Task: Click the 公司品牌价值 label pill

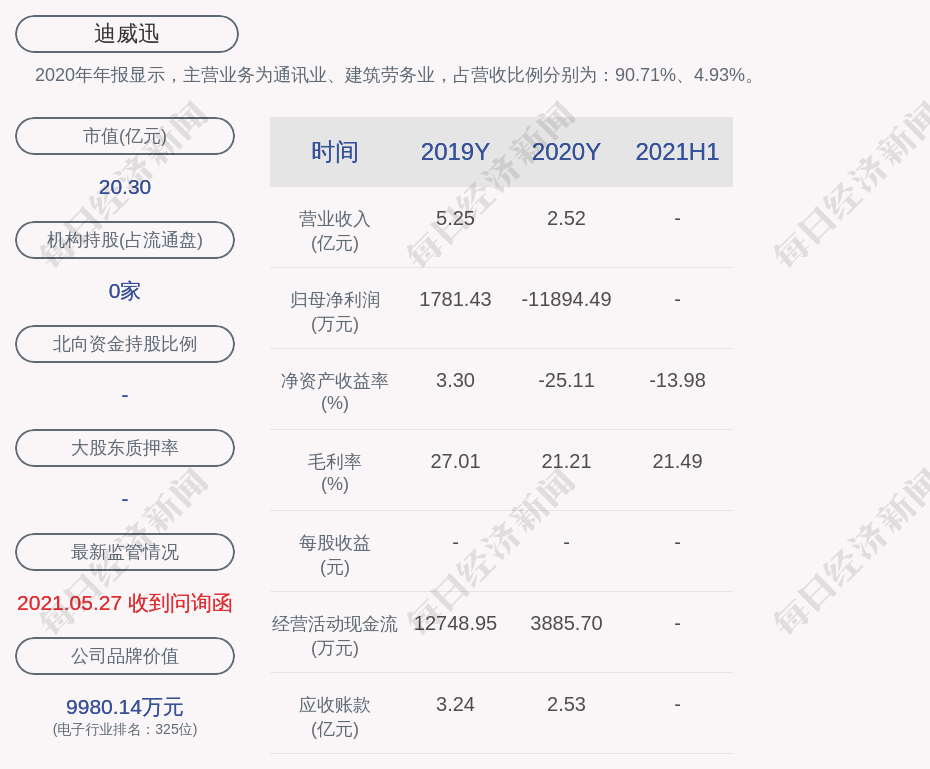Action: click(125, 656)
